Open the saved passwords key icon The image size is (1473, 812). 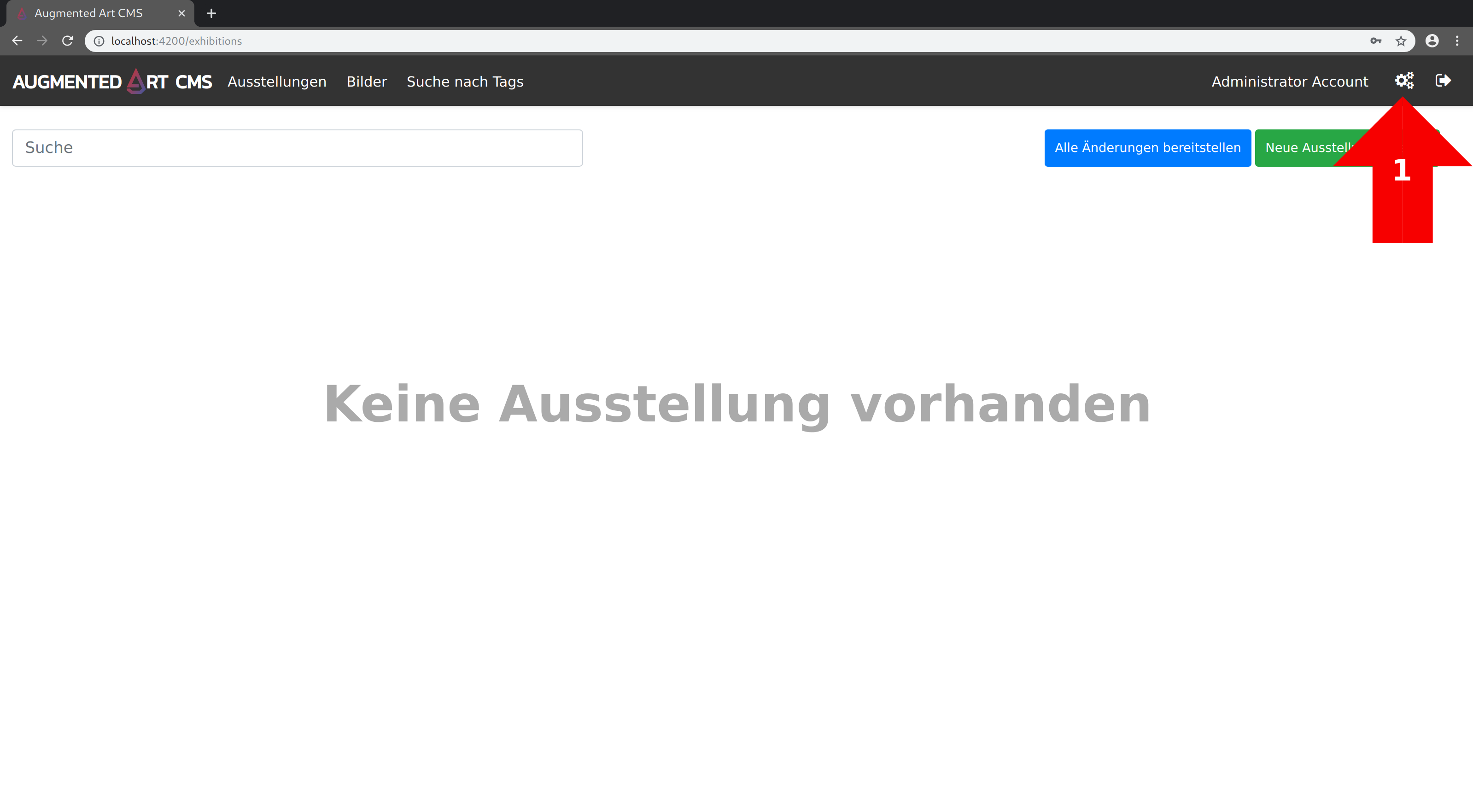coord(1375,41)
